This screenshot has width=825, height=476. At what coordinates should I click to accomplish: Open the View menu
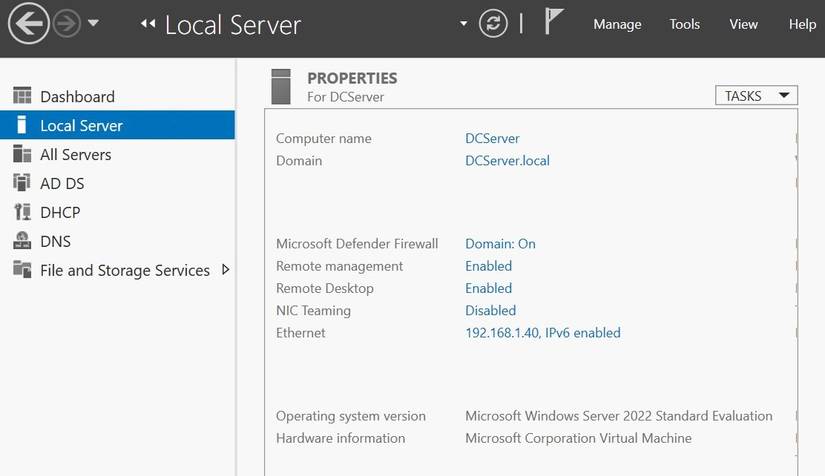(743, 24)
